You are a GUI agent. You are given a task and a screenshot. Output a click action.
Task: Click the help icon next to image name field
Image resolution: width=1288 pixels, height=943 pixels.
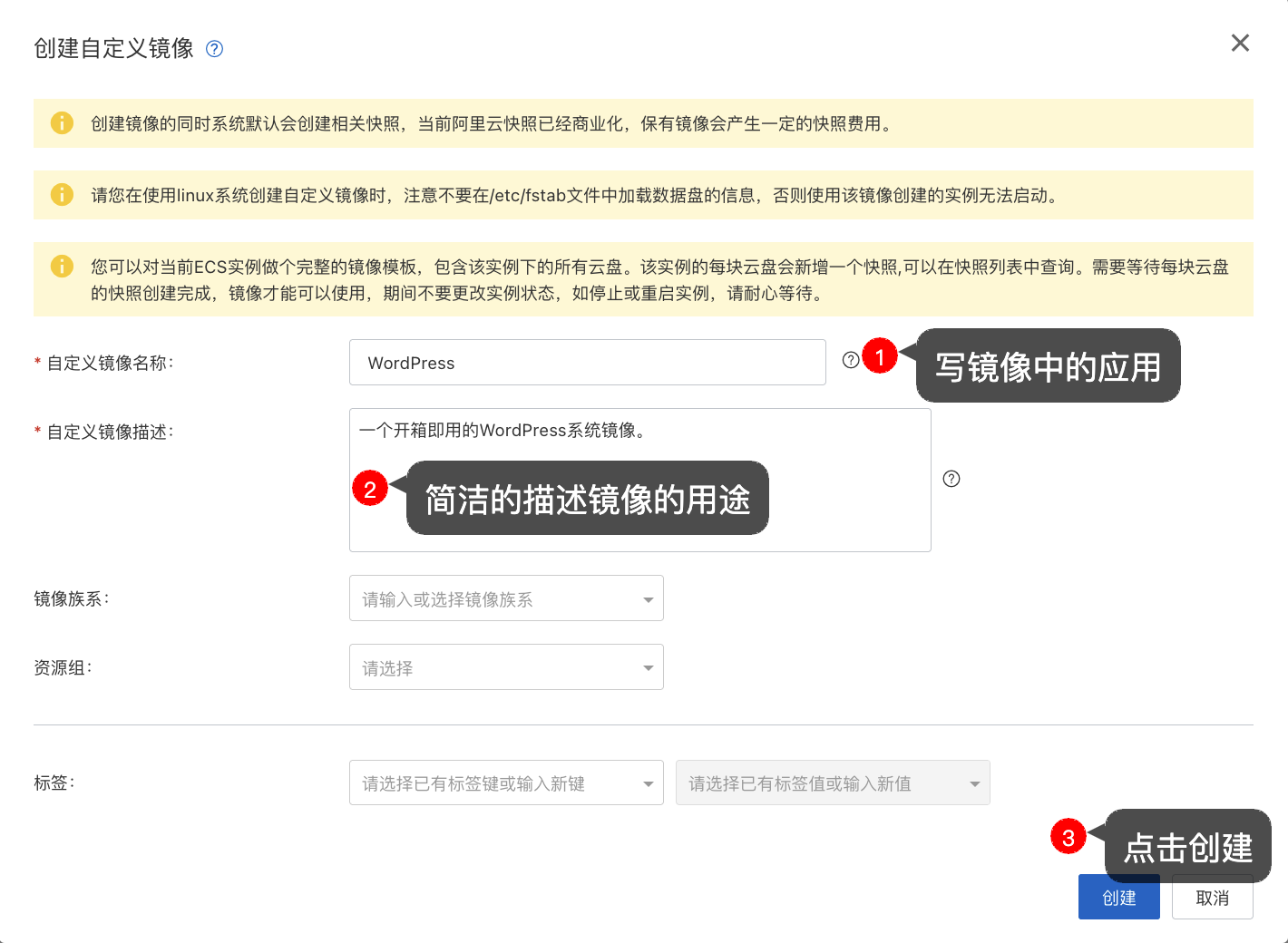(x=851, y=360)
